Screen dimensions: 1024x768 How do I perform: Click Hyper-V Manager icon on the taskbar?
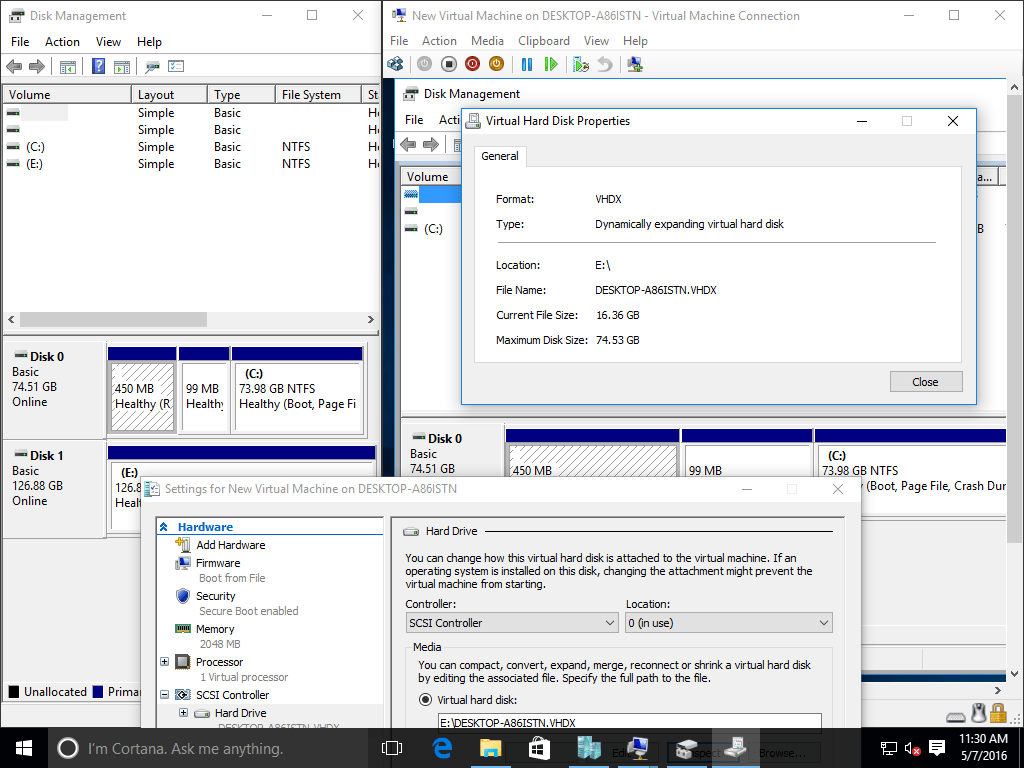(588, 748)
